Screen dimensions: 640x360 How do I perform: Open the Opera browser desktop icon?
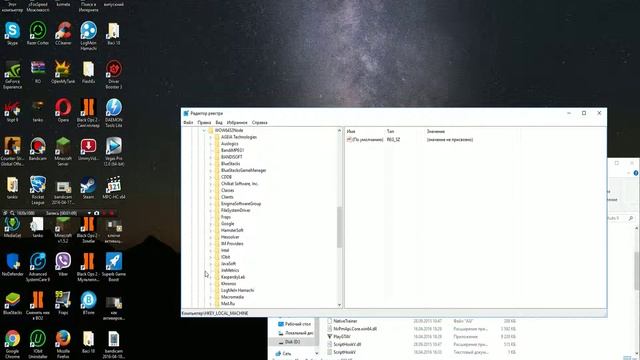tap(63, 111)
